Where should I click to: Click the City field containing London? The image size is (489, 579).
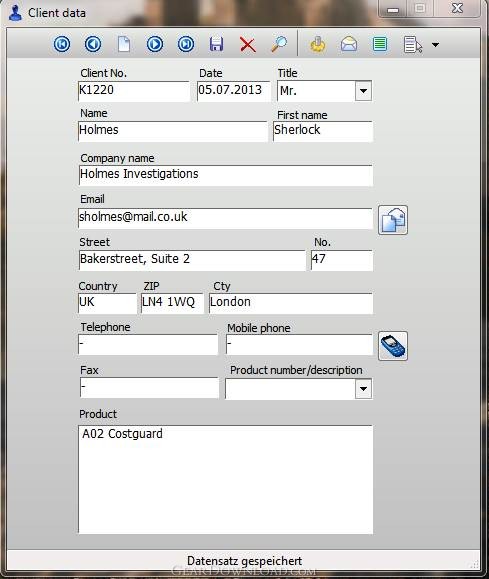tap(291, 303)
